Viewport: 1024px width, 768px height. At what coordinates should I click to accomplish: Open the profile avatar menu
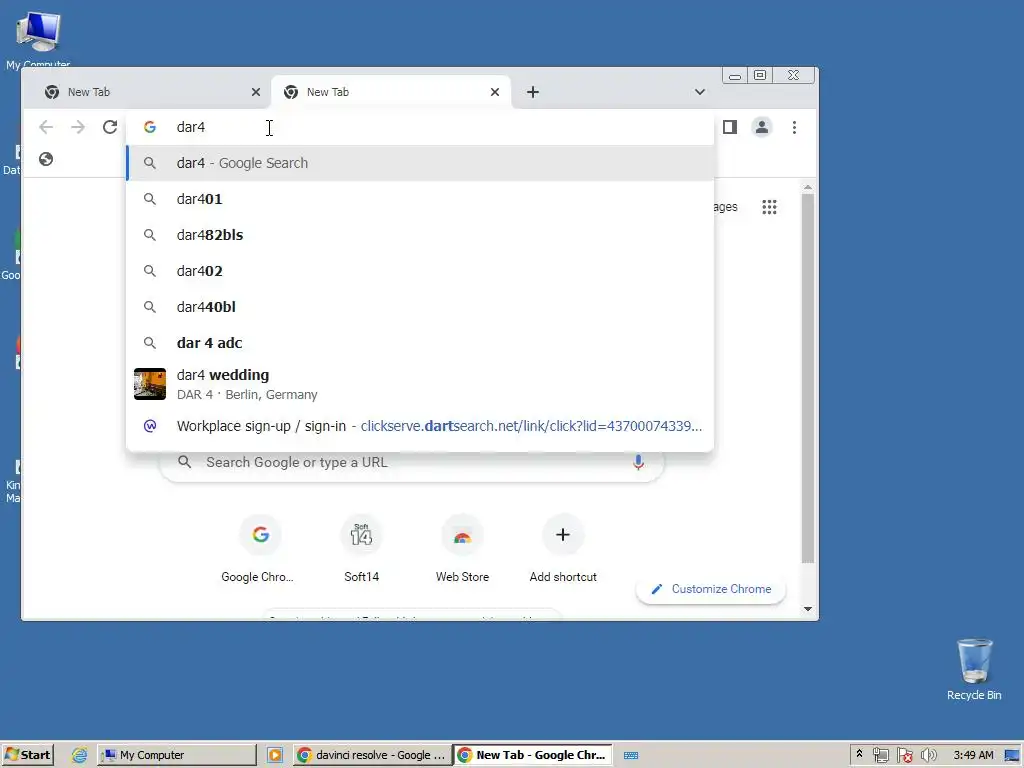click(761, 127)
